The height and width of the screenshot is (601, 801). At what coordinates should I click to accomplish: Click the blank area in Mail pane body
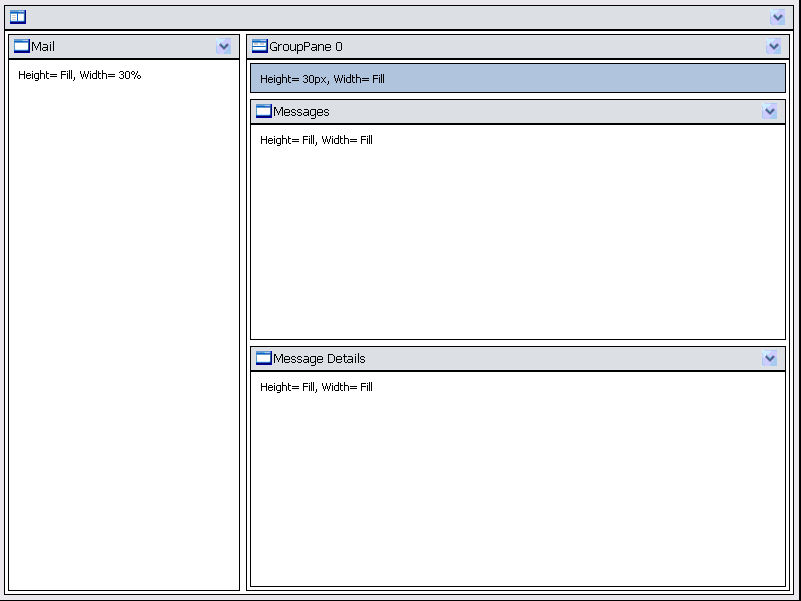pos(124,330)
